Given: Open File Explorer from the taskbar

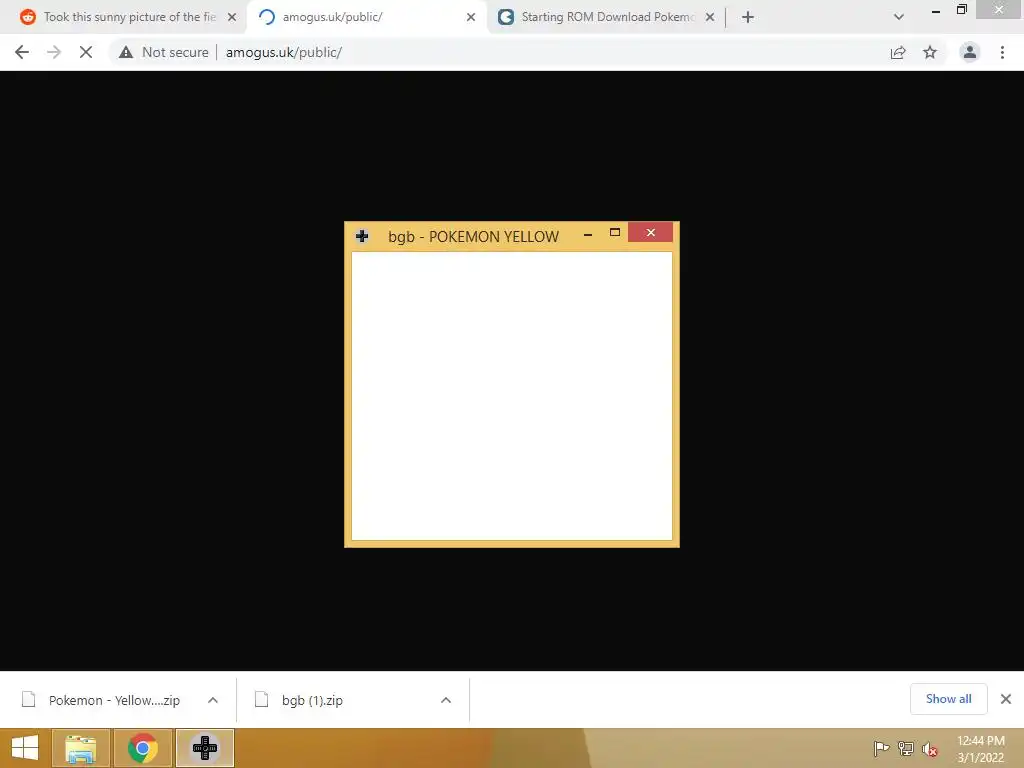Looking at the screenshot, I should pyautogui.click(x=80, y=748).
